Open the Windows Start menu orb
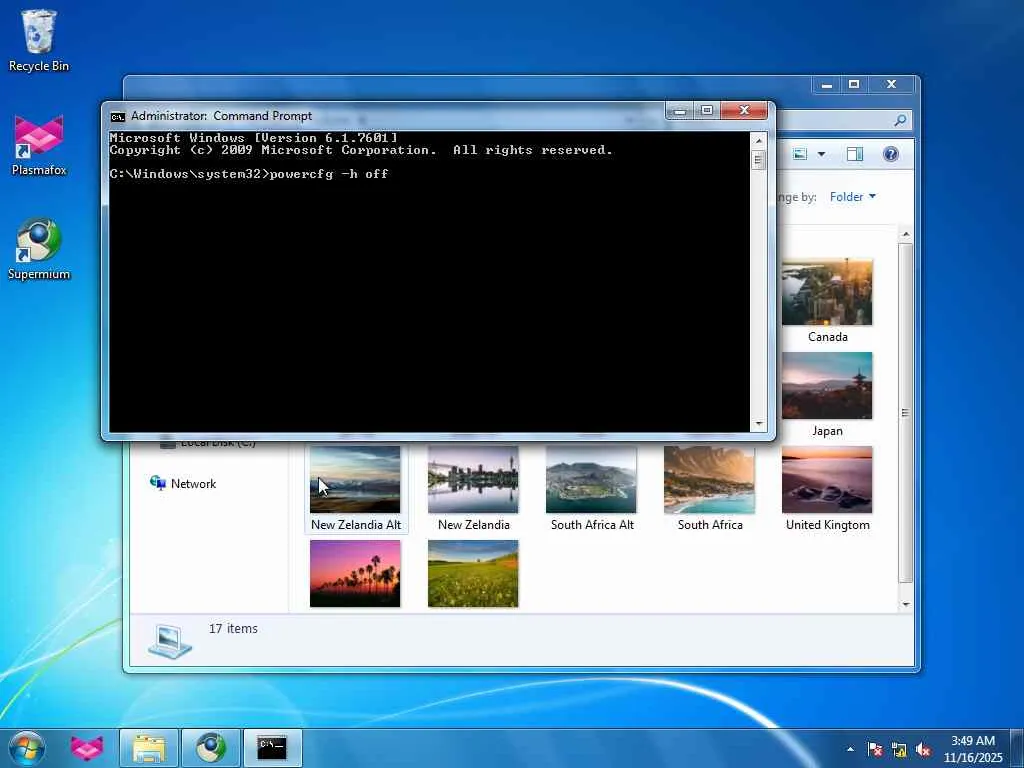The width and height of the screenshot is (1024, 768). 27,748
